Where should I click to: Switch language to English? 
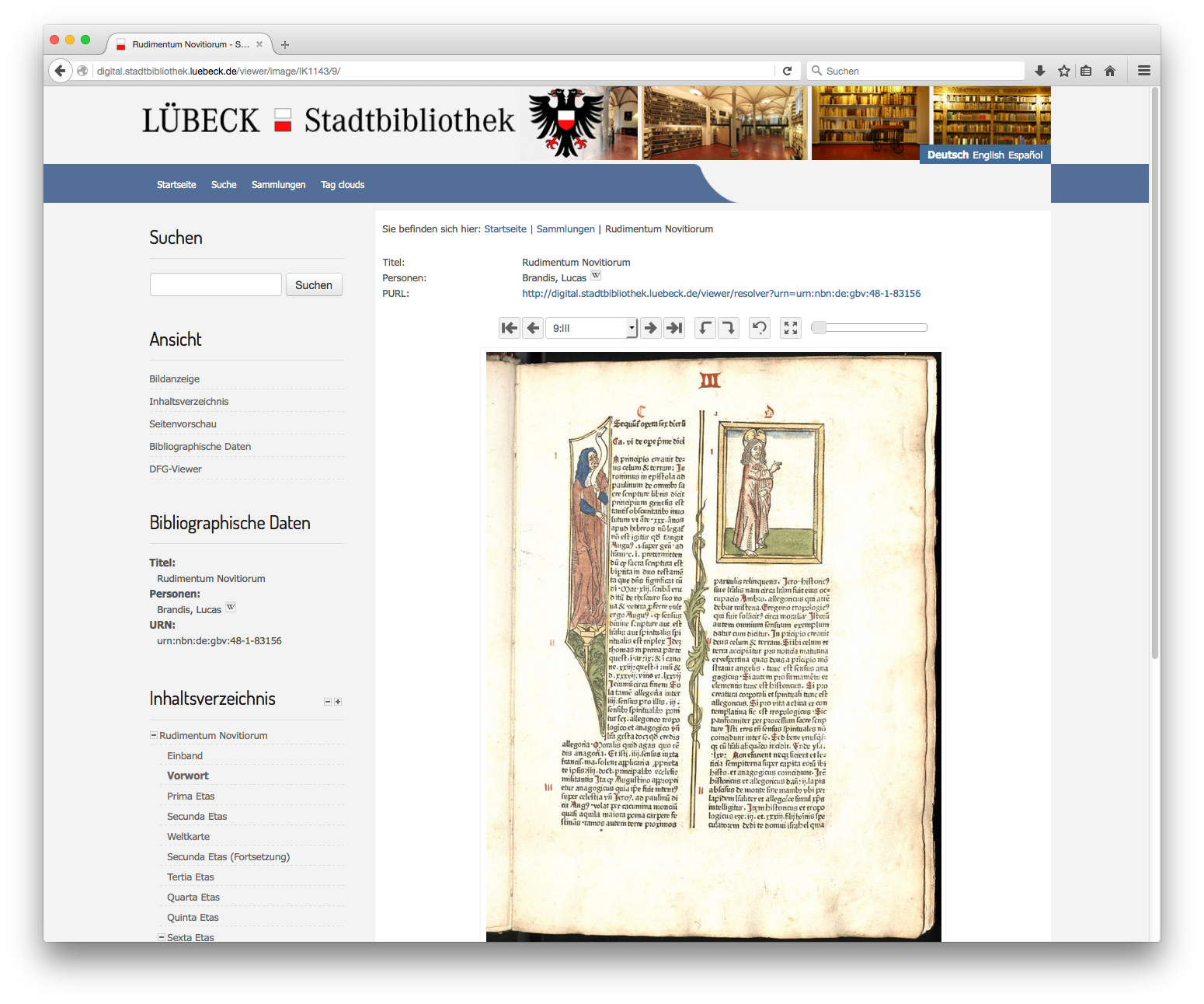click(x=989, y=155)
